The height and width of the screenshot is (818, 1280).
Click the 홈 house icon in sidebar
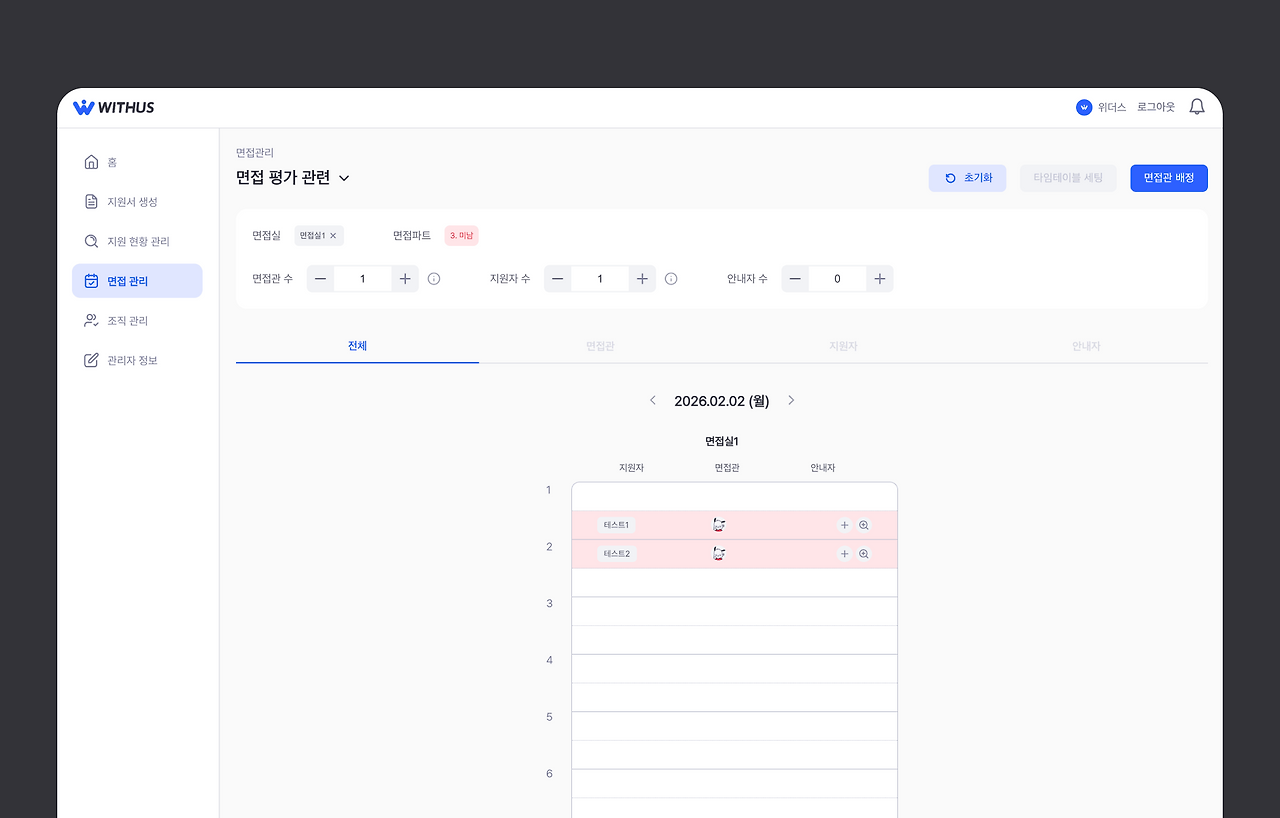coord(91,162)
